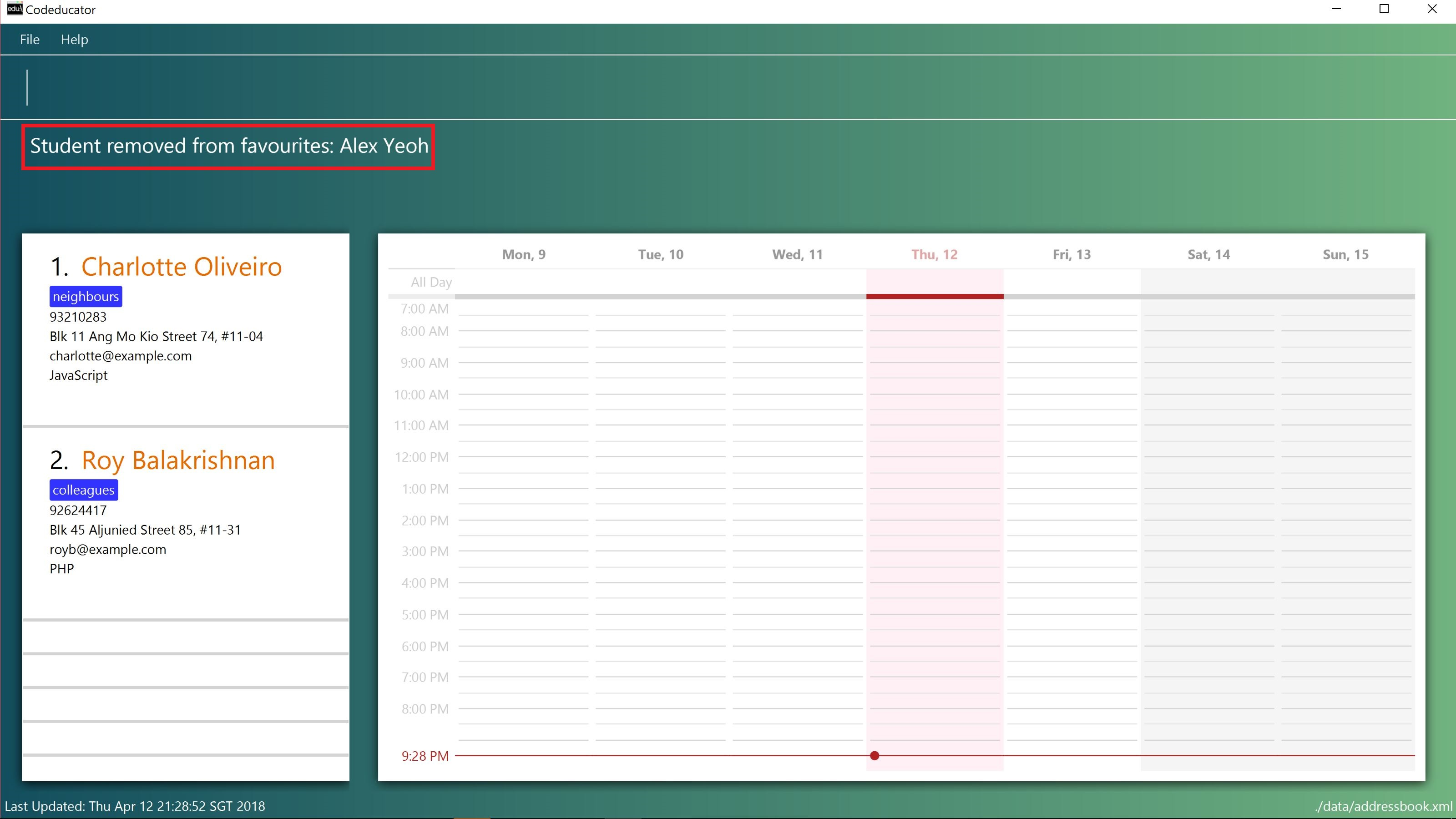Click the 3:00 PM time label
This screenshot has height=819, width=1456.
point(425,551)
